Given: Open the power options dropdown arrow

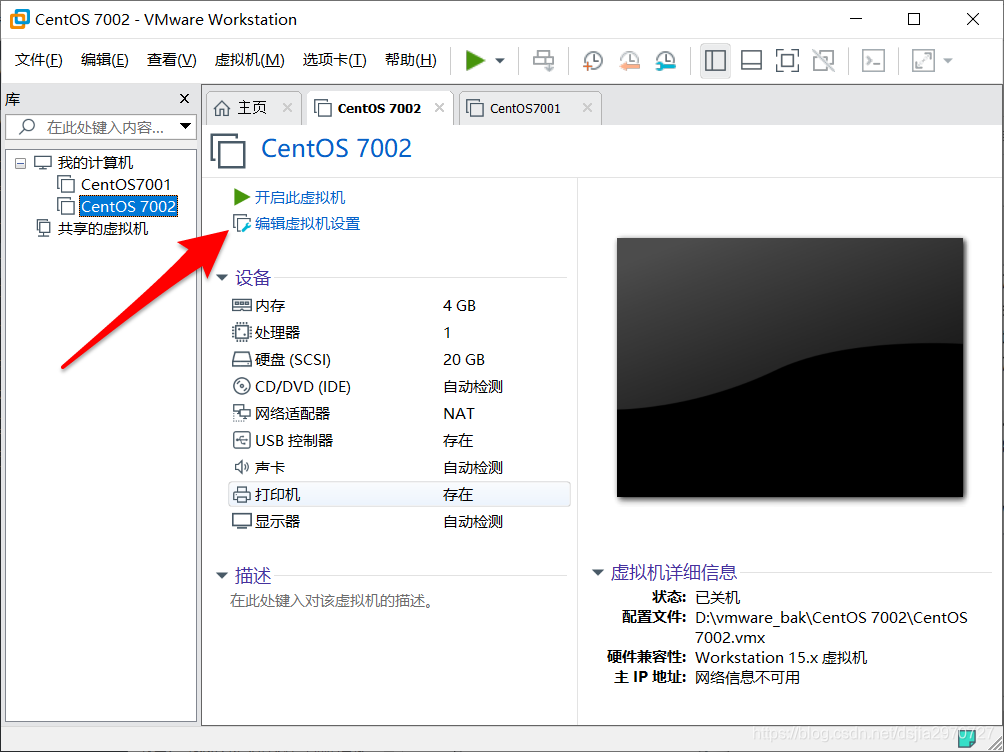Looking at the screenshot, I should (500, 61).
